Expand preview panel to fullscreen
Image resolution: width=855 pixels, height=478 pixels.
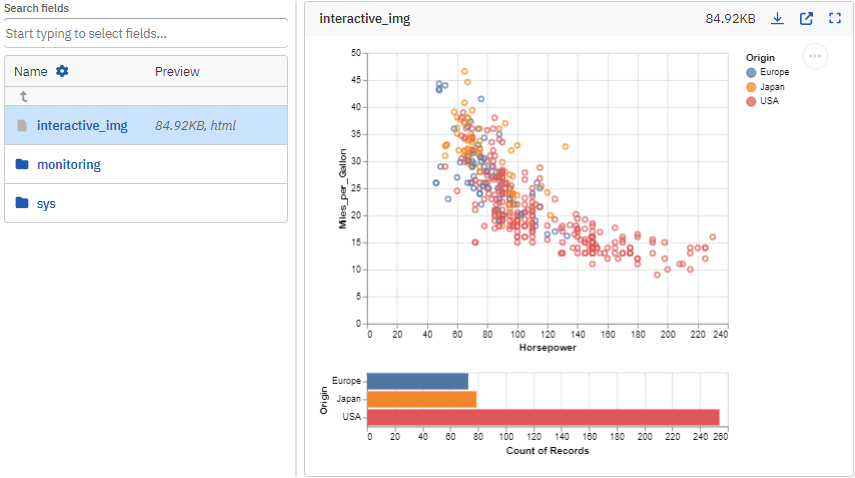(835, 18)
